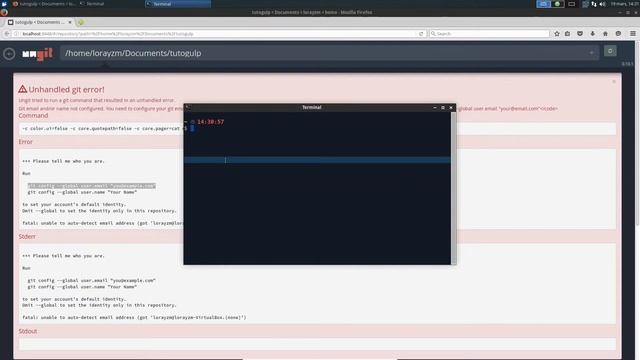640x360 pixels.
Task: Bookmark this page with star icon
Action: pyautogui.click(x=557, y=34)
